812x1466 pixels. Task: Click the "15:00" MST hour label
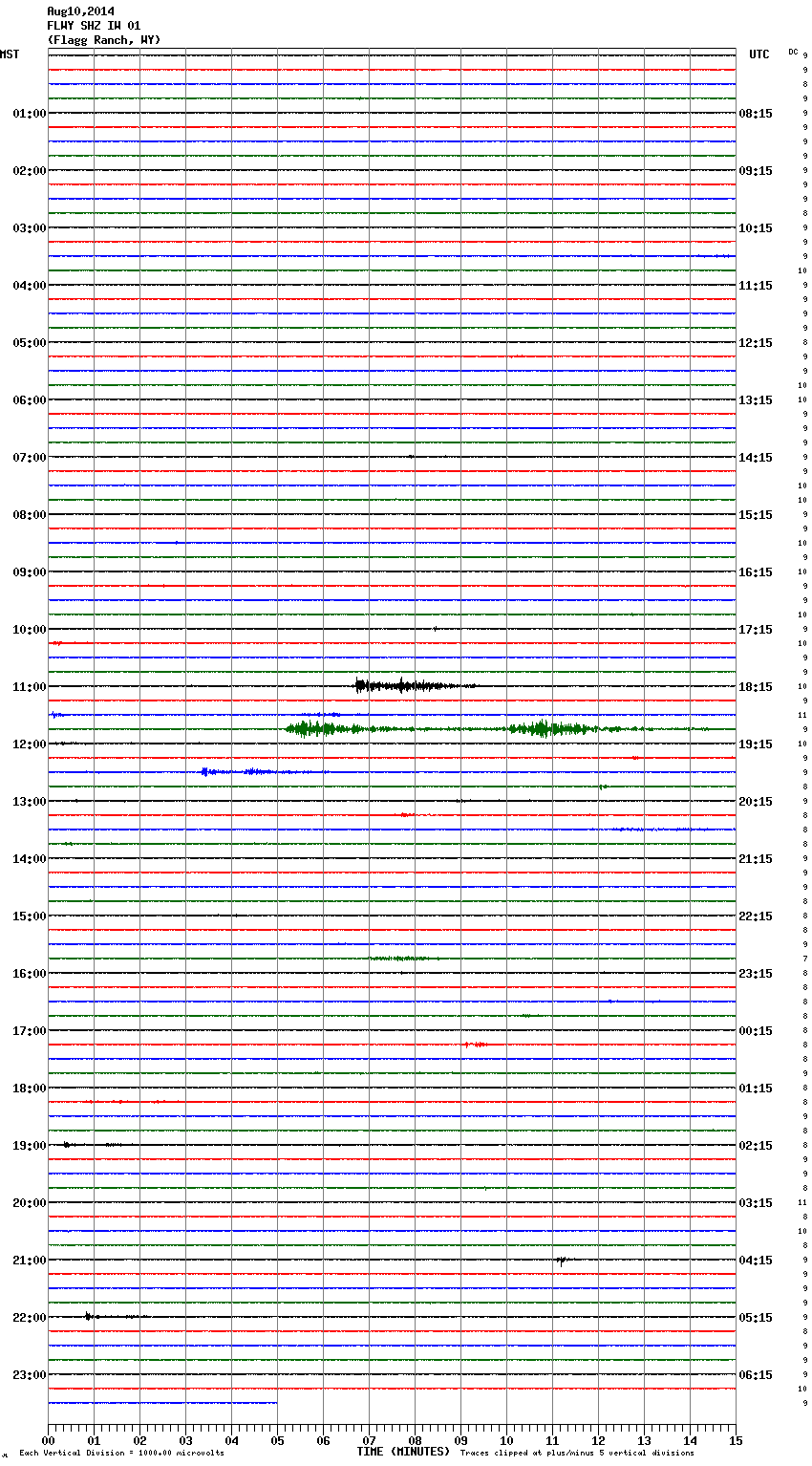30,916
